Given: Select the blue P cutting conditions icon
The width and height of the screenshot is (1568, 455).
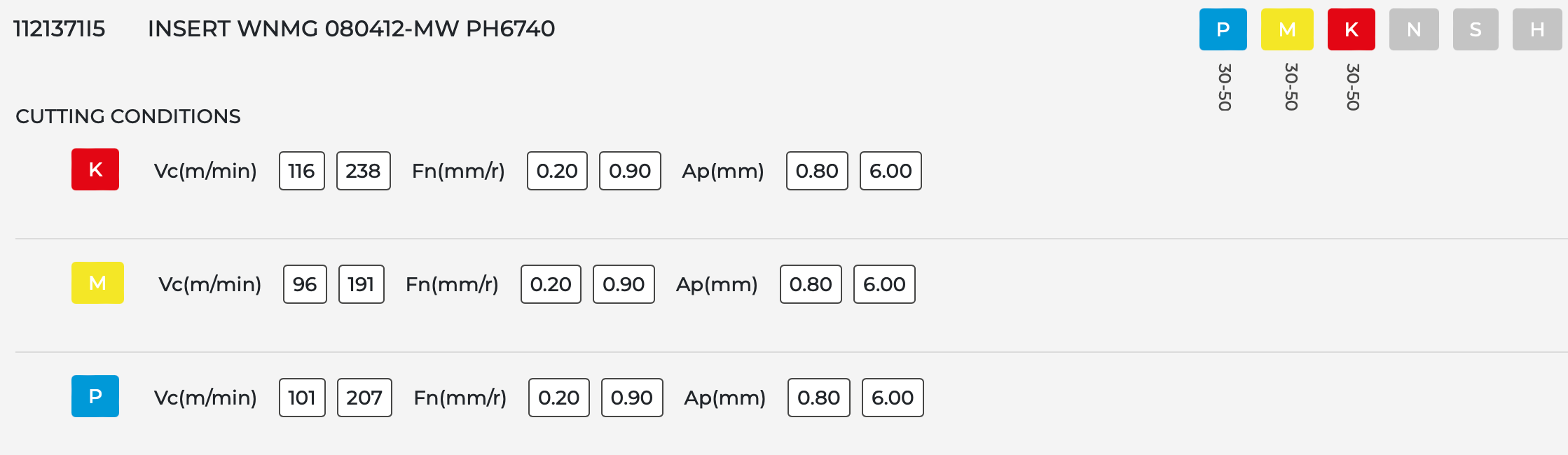Looking at the screenshot, I should [x=95, y=396].
